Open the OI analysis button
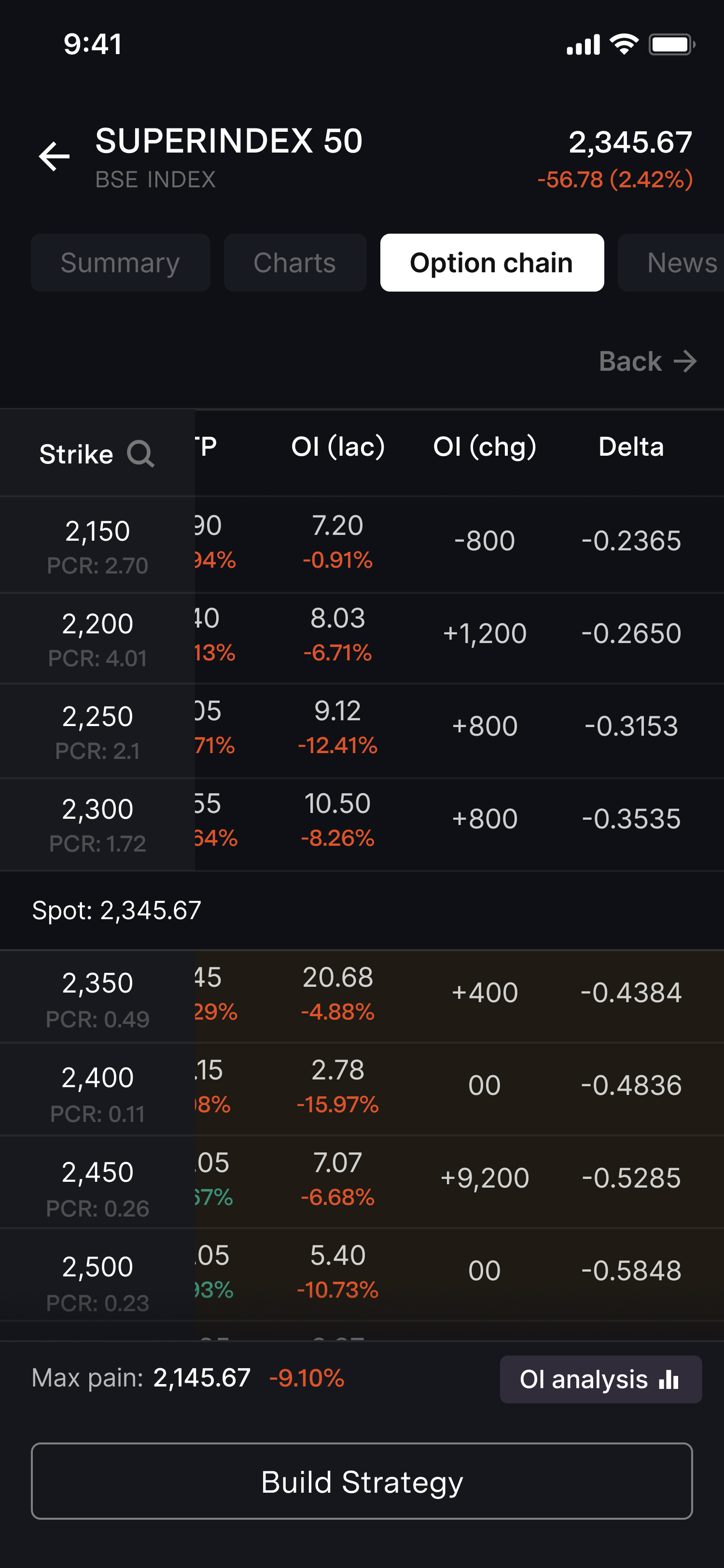 (600, 1379)
